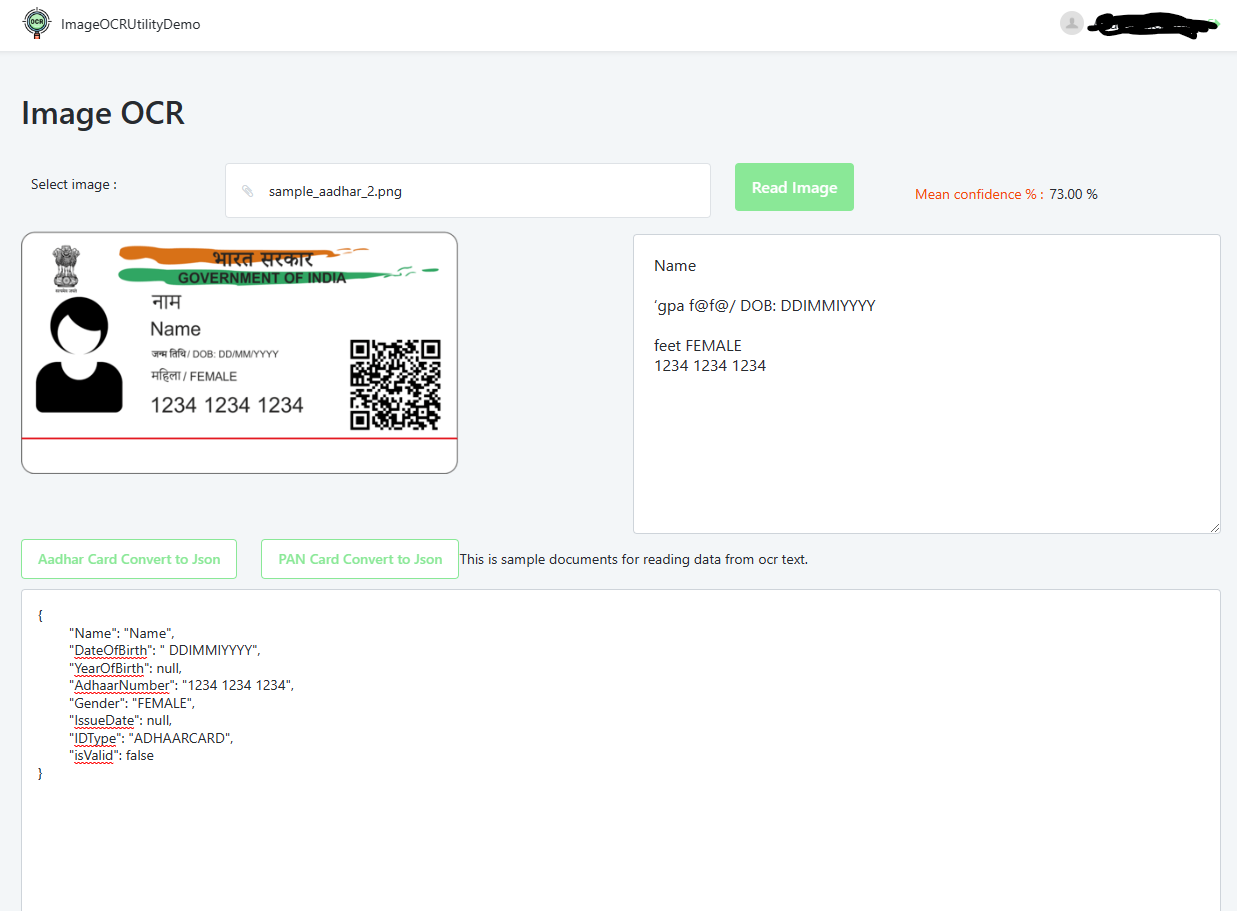Open the ImageOCRUtilityDemo home link
The width and height of the screenshot is (1237, 911).
[x=131, y=23]
